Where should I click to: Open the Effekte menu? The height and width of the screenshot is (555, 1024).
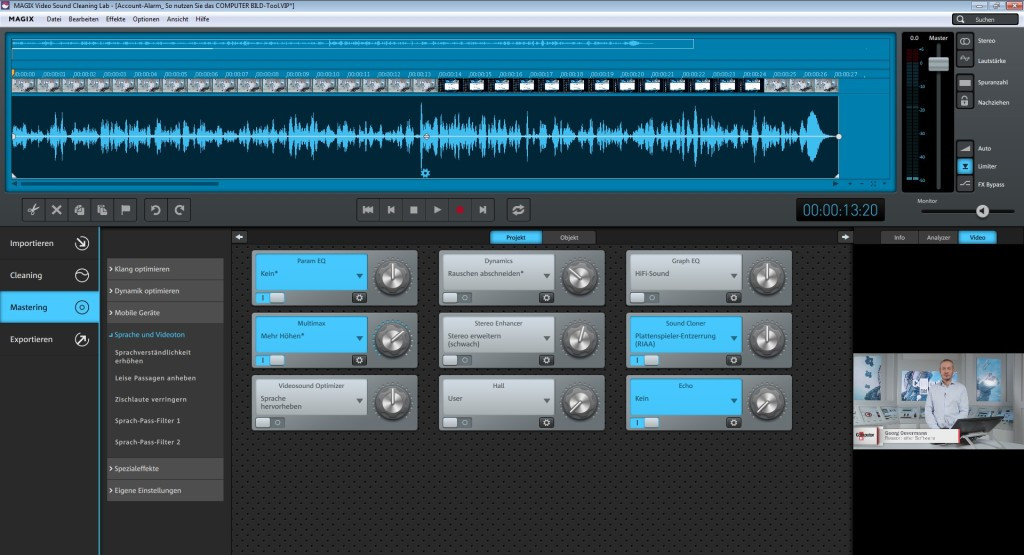pyautogui.click(x=116, y=20)
